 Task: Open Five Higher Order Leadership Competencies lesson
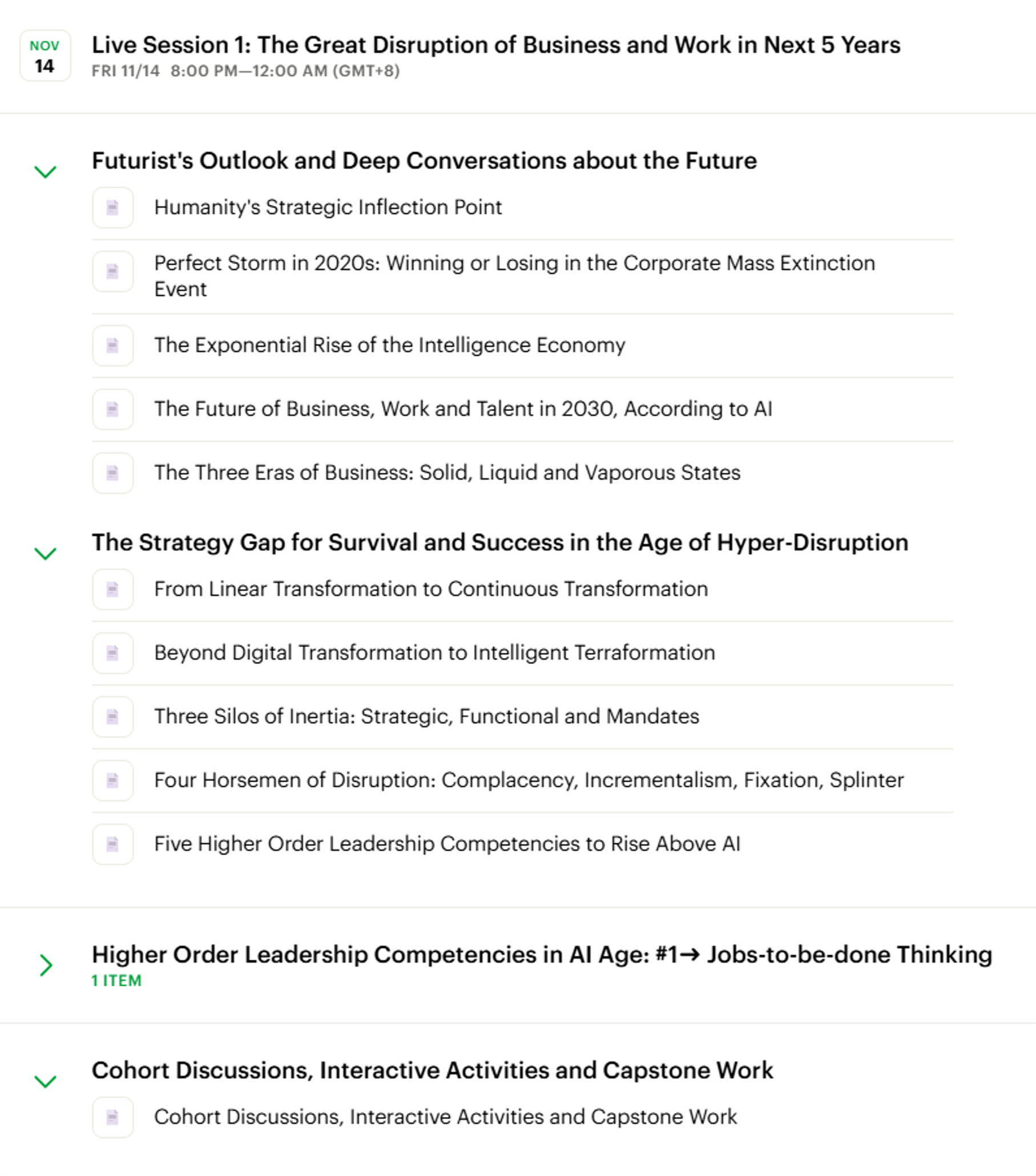[x=446, y=844]
